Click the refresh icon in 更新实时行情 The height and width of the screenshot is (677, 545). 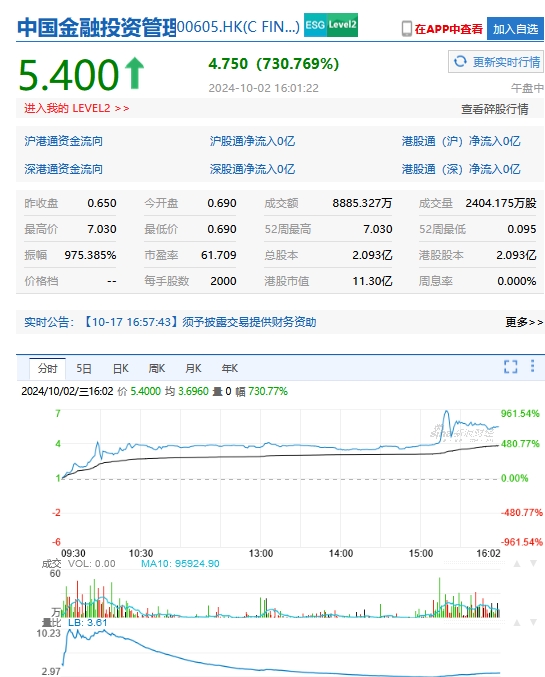pos(460,62)
